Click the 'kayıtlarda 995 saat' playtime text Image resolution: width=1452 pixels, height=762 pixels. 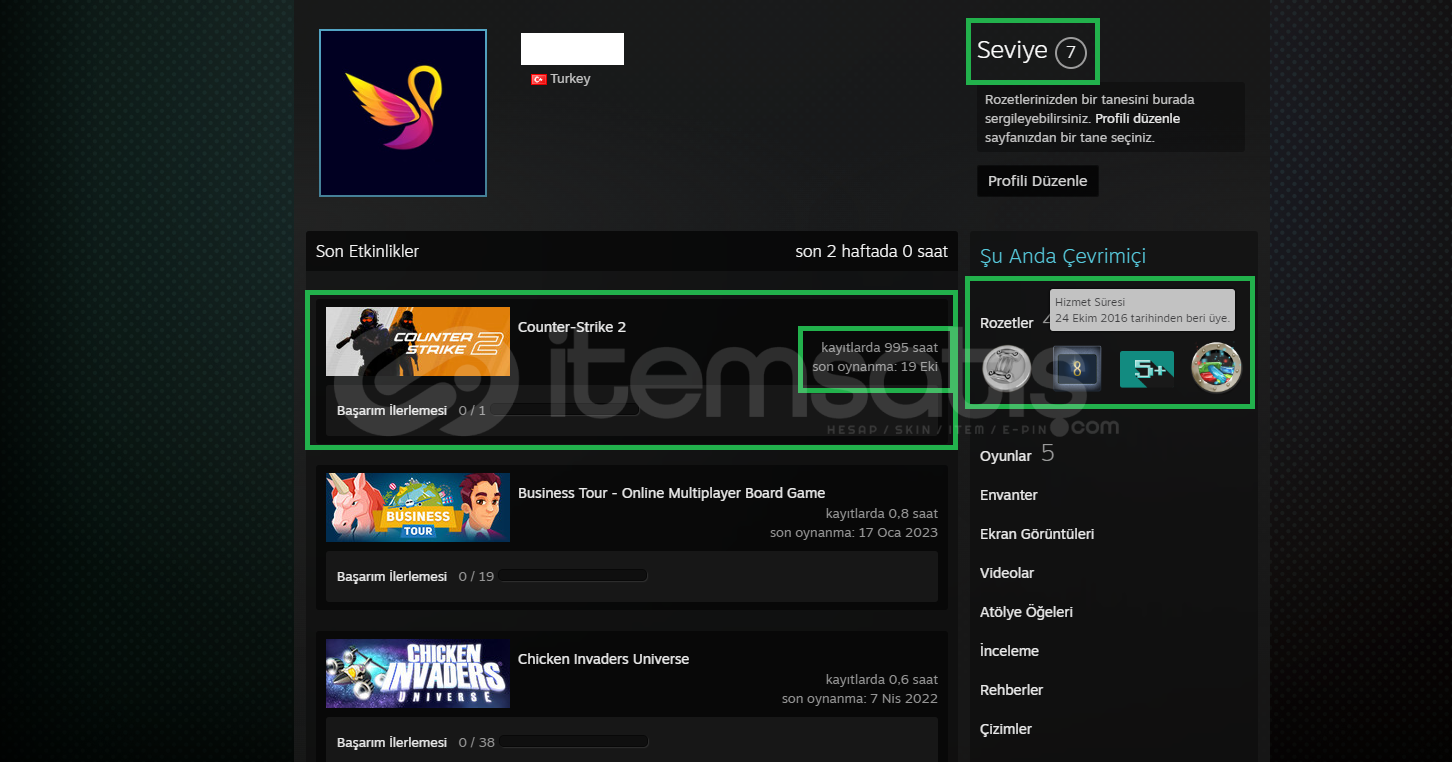880,348
